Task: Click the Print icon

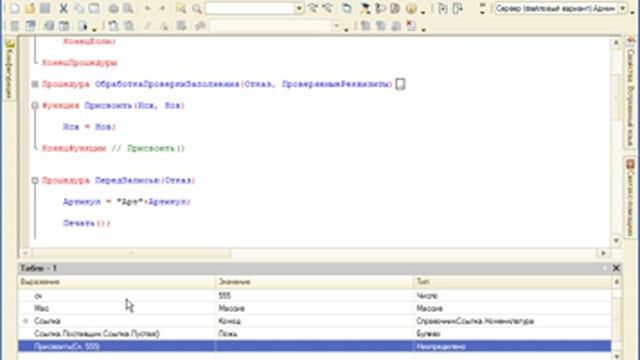Action: (113, 8)
